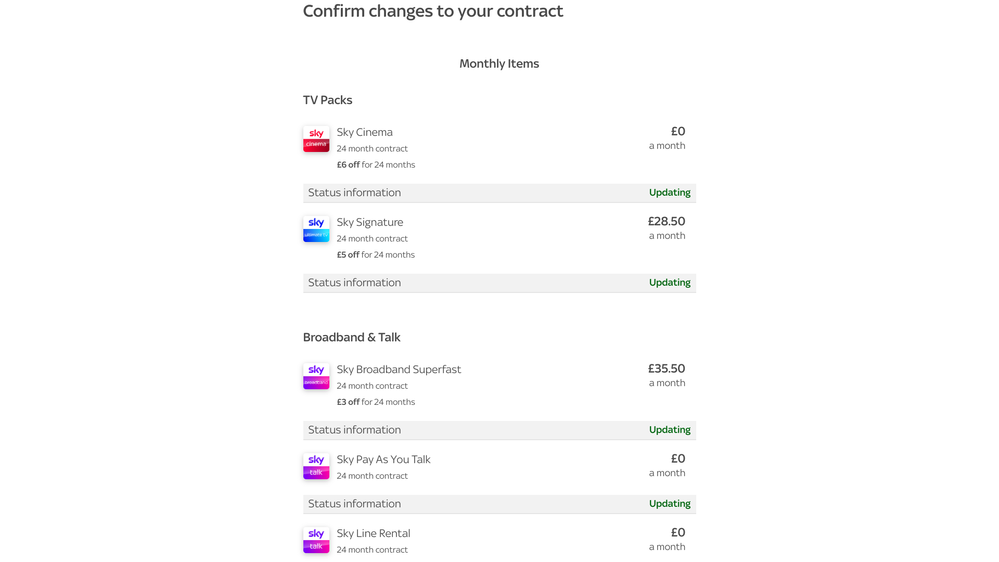
Task: Expand Status information under Sky Signature
Action: (500, 283)
